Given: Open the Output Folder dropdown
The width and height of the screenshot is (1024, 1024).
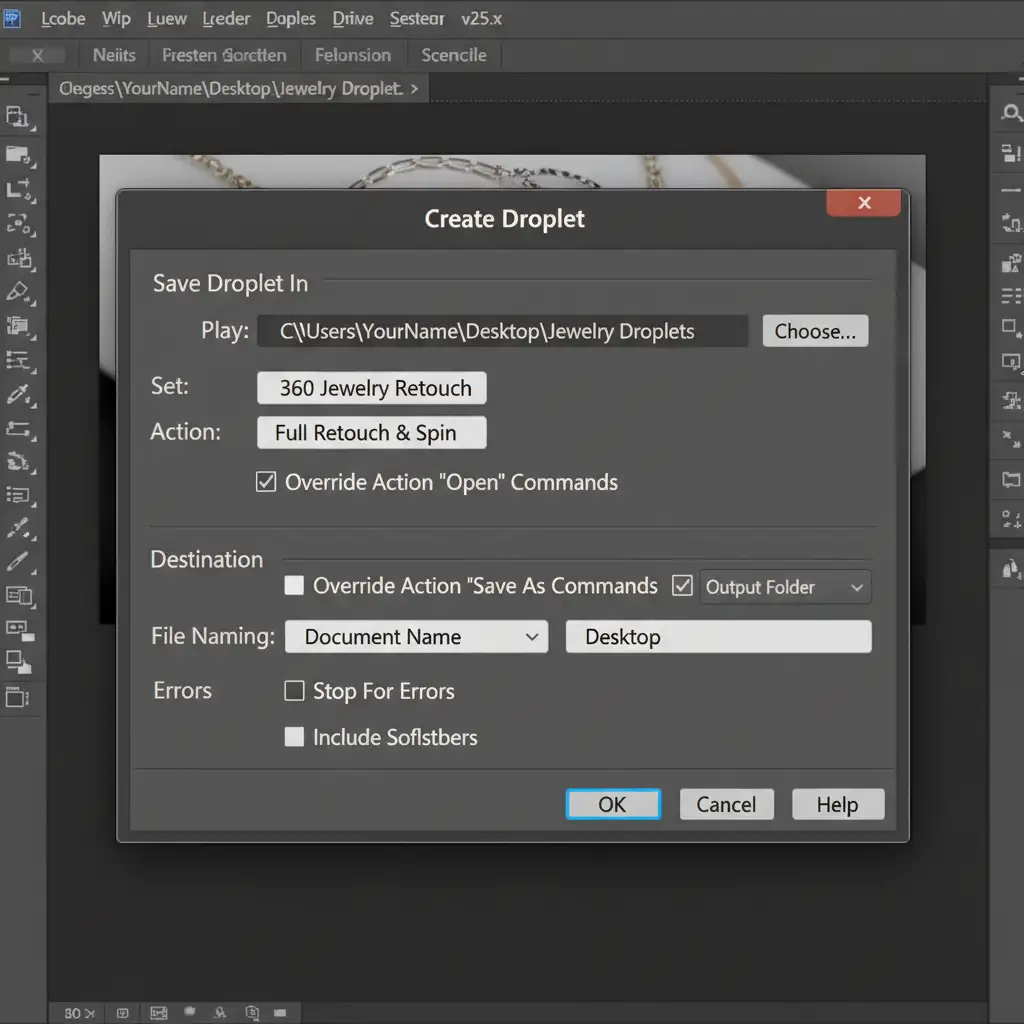Looking at the screenshot, I should pyautogui.click(x=785, y=587).
